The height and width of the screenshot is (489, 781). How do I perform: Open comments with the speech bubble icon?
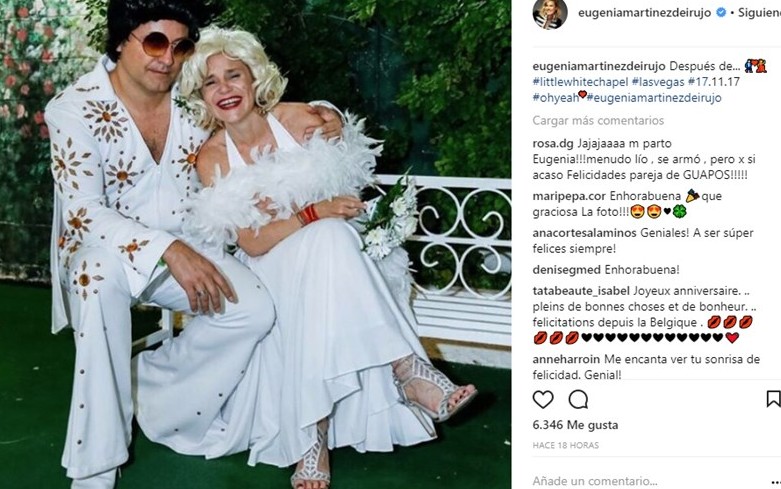click(x=578, y=399)
